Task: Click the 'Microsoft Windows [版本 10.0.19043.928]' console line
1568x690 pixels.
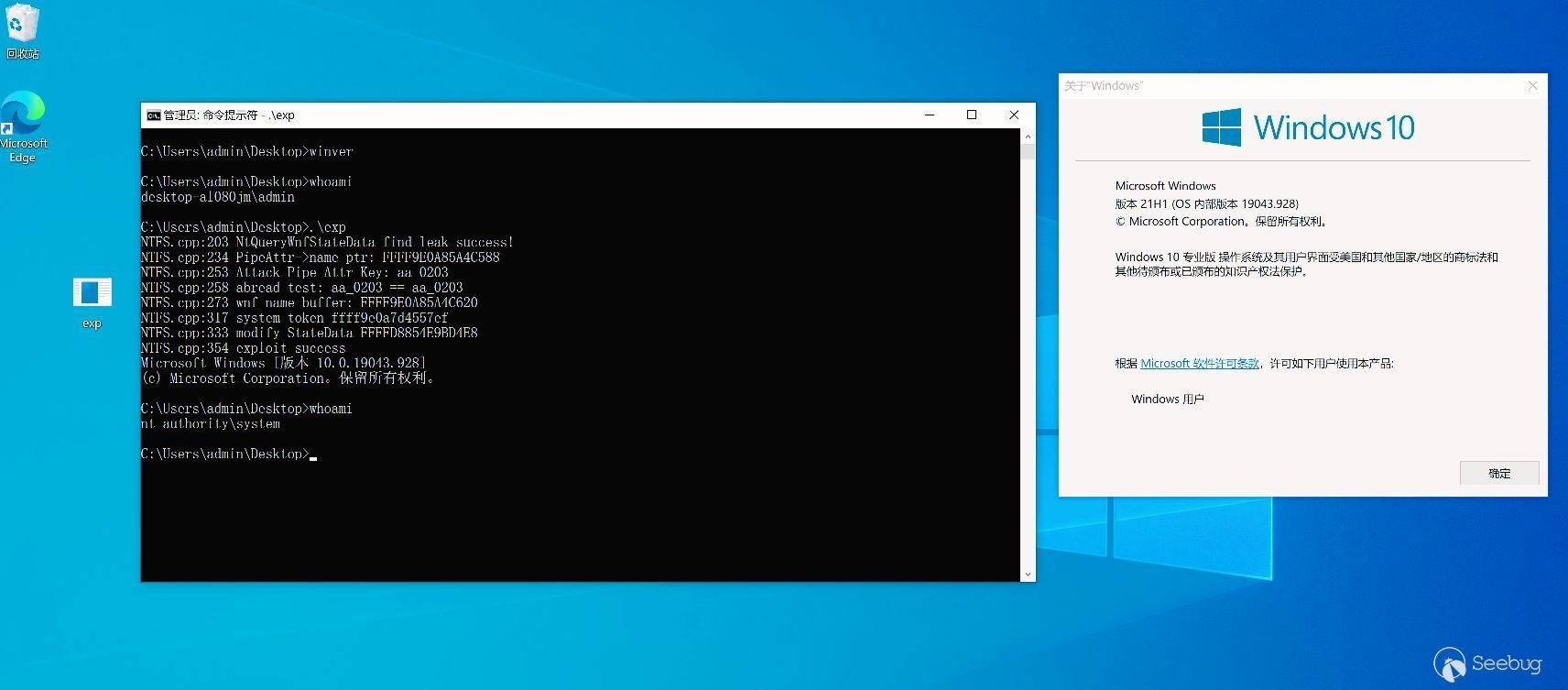Action: (x=284, y=363)
